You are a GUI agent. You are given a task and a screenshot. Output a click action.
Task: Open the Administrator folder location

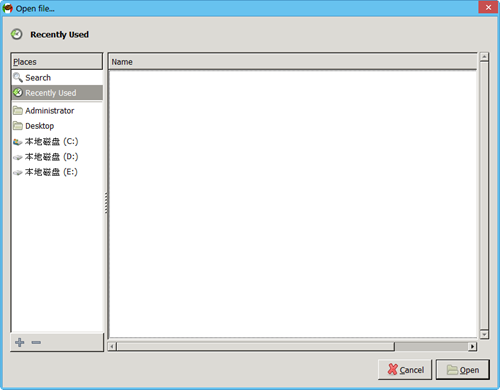click(x=57, y=110)
